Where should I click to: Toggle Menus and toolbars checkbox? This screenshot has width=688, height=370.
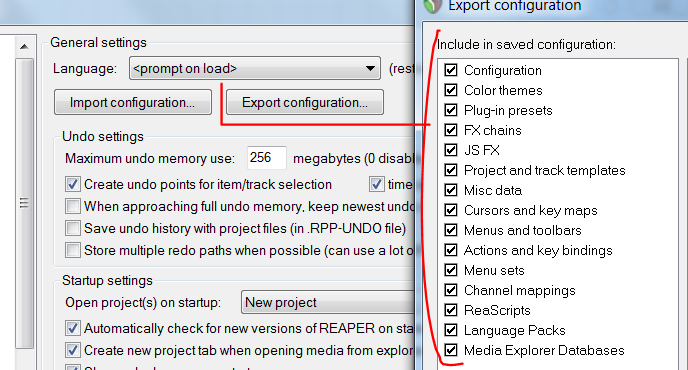tap(451, 230)
